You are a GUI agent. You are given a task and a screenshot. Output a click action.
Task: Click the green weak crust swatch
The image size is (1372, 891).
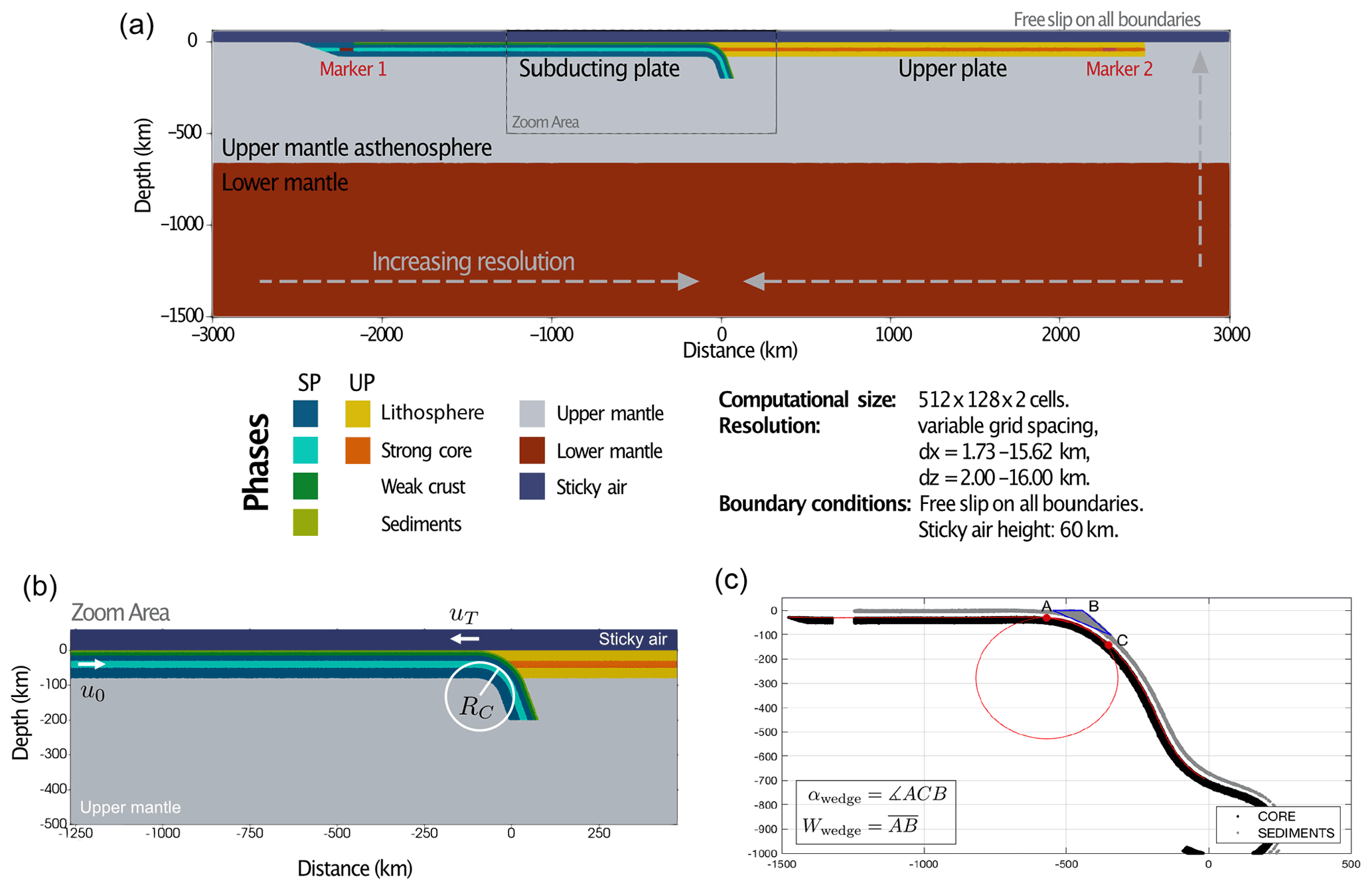(x=305, y=486)
